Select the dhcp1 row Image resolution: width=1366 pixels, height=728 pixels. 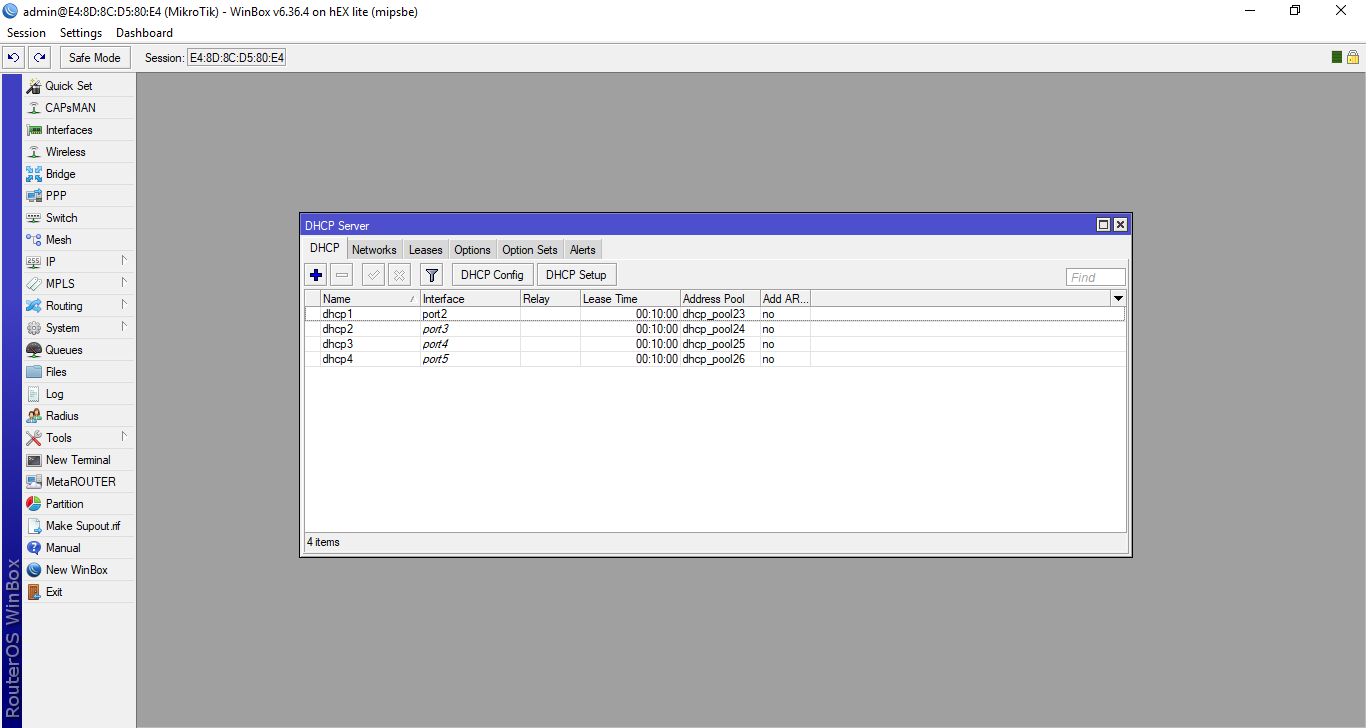click(715, 314)
